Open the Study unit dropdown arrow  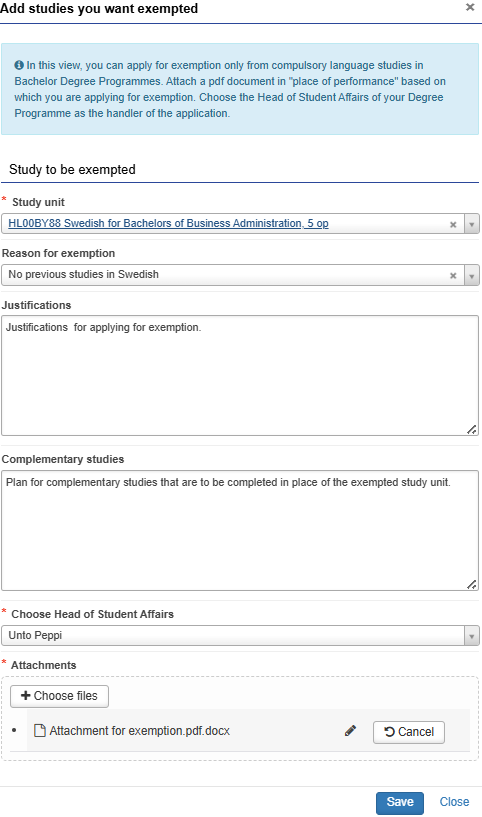tap(472, 224)
